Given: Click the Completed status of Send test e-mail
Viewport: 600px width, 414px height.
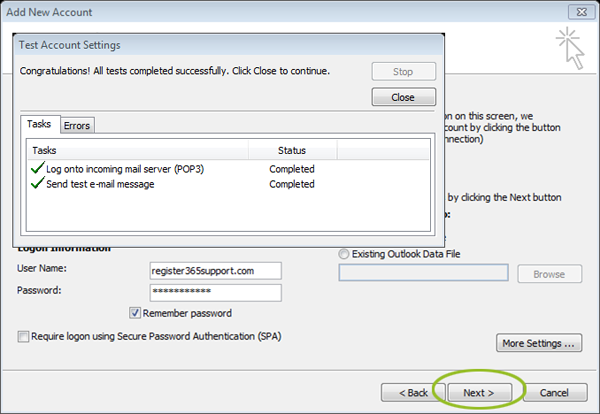Looking at the screenshot, I should click(292, 184).
